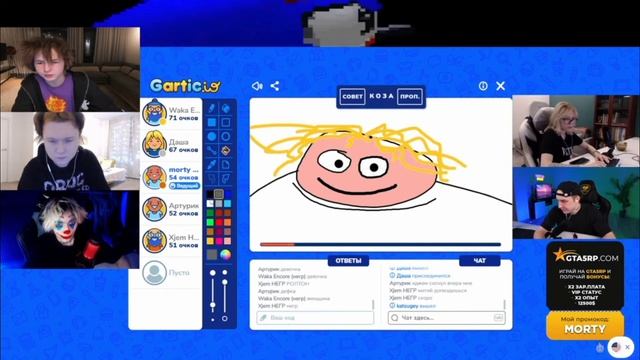640x360 pixels.
Task: Click the brush opacity slider handle
Action: (x=224, y=282)
